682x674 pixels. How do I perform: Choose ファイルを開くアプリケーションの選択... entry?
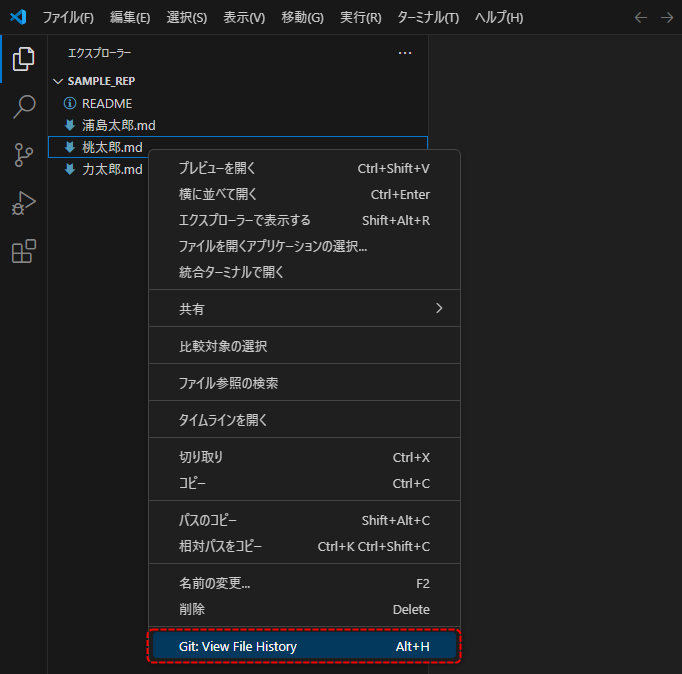click(304, 247)
